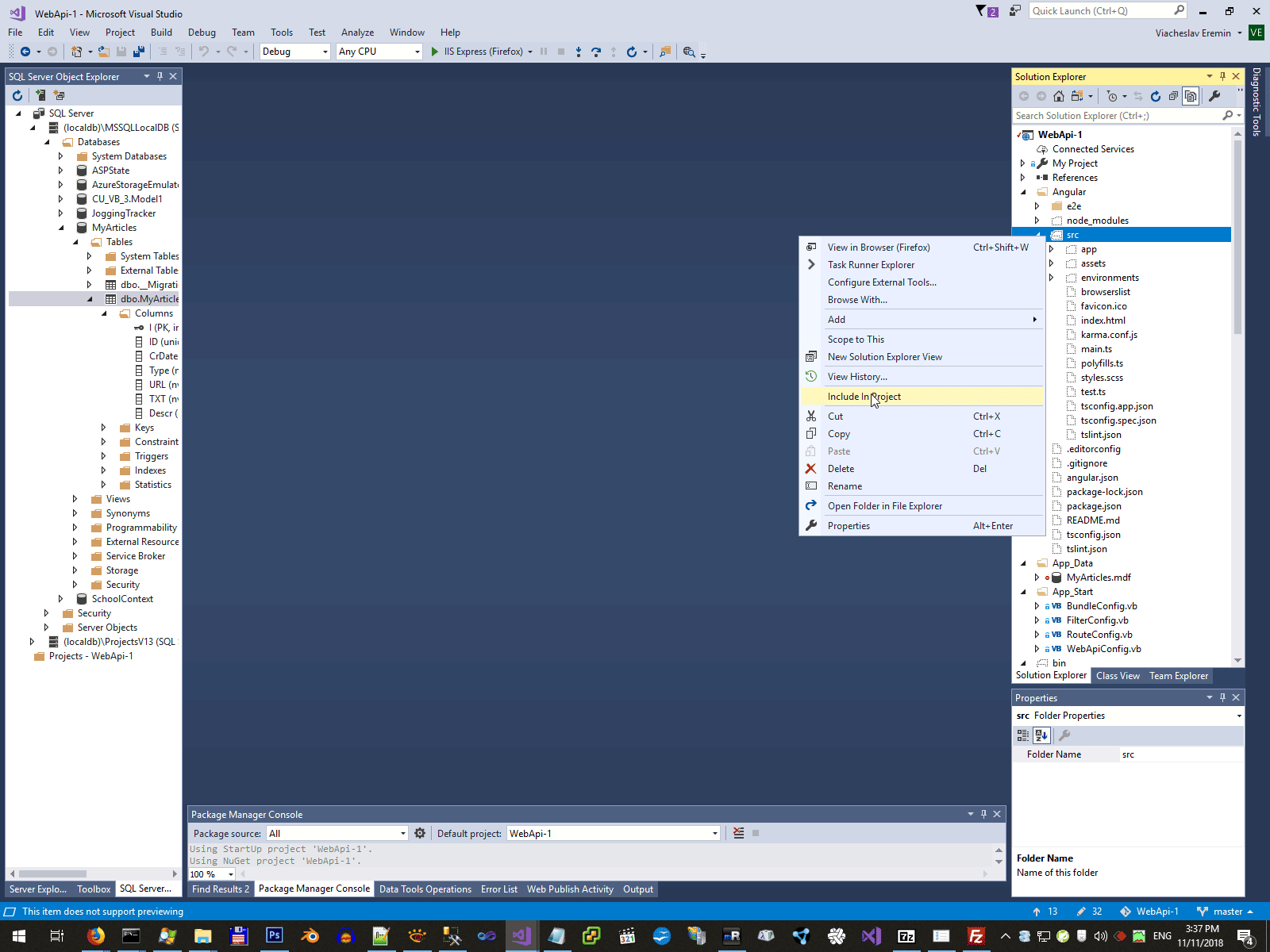Start IIS Express (Firefox) with the green play icon
Image resolution: width=1270 pixels, height=952 pixels.
pos(435,52)
